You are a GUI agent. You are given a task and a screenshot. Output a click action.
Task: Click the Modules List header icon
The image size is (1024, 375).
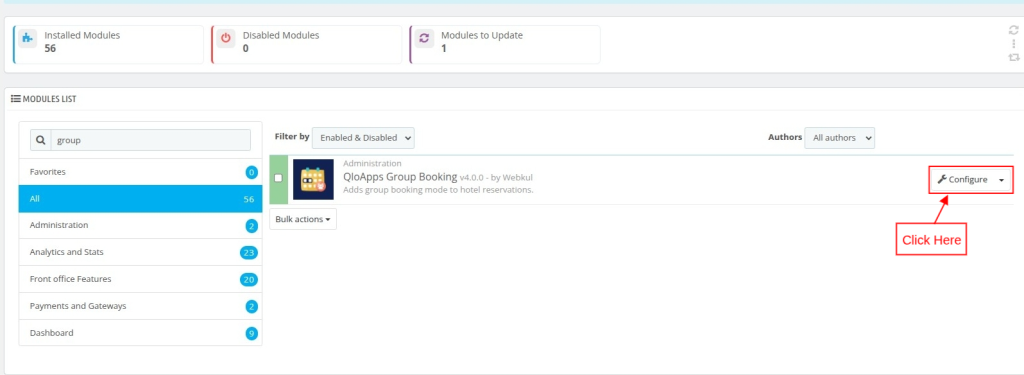coord(16,99)
